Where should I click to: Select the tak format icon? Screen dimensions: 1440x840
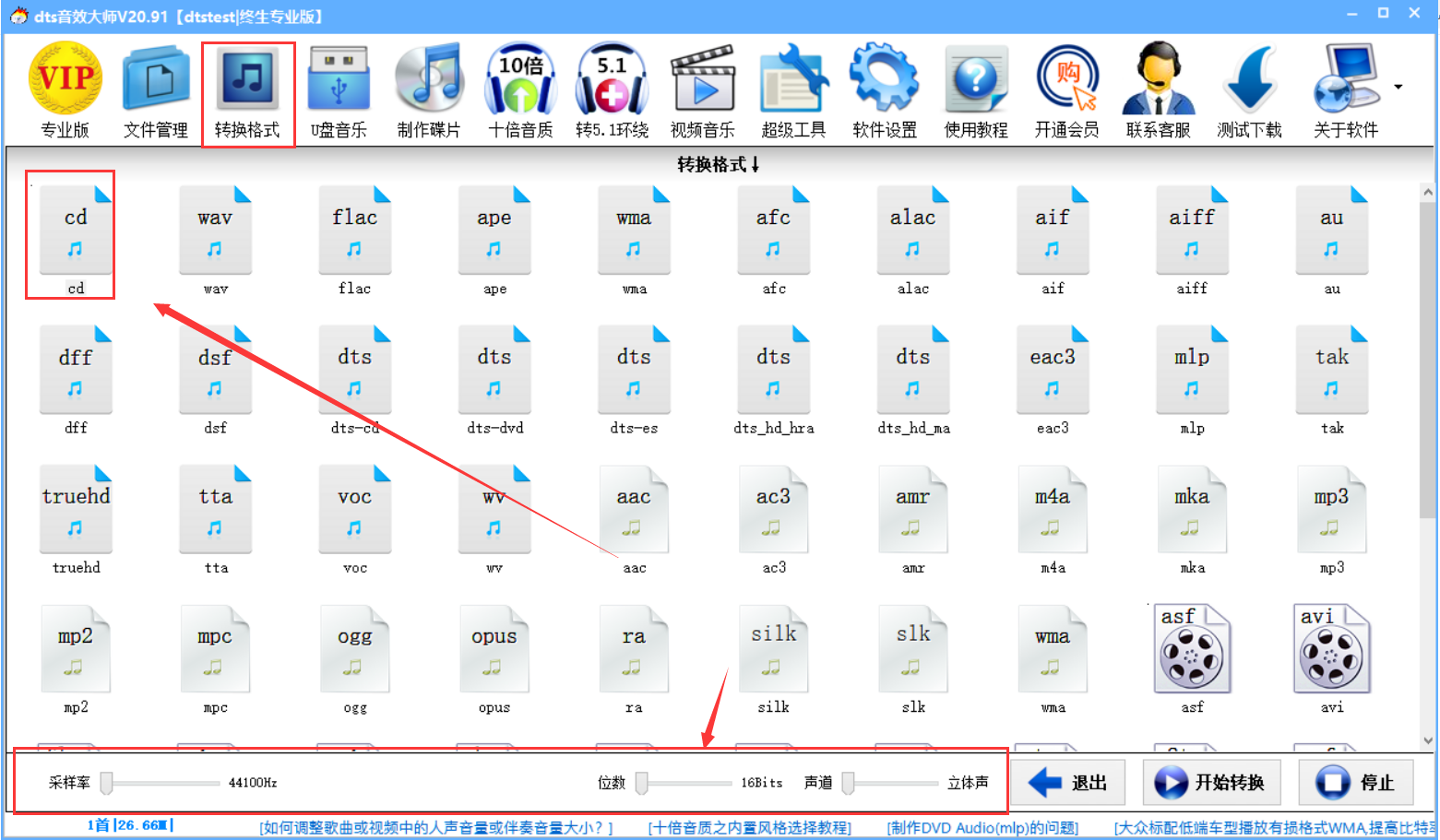click(x=1331, y=379)
